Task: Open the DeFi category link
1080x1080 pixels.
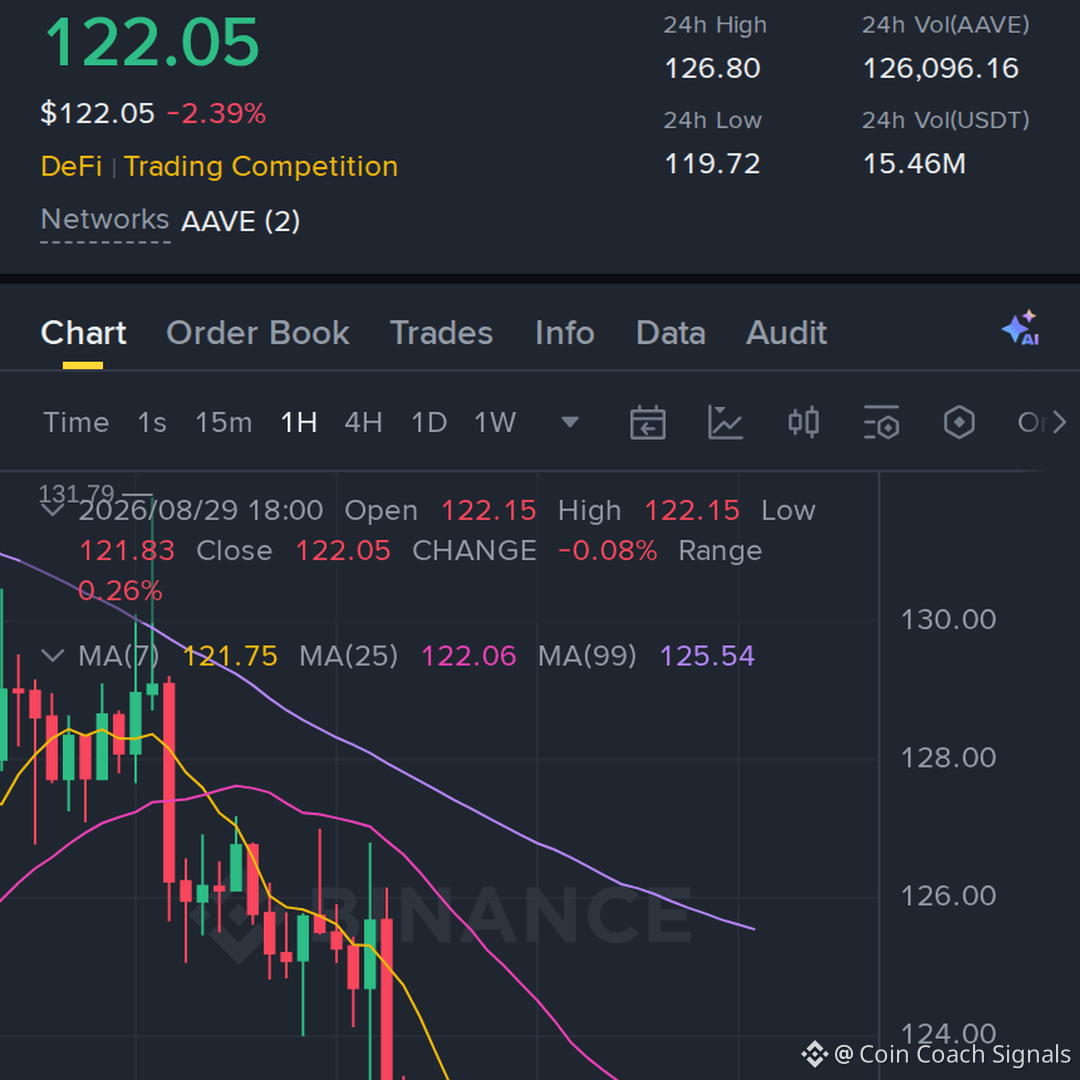Action: 72,167
